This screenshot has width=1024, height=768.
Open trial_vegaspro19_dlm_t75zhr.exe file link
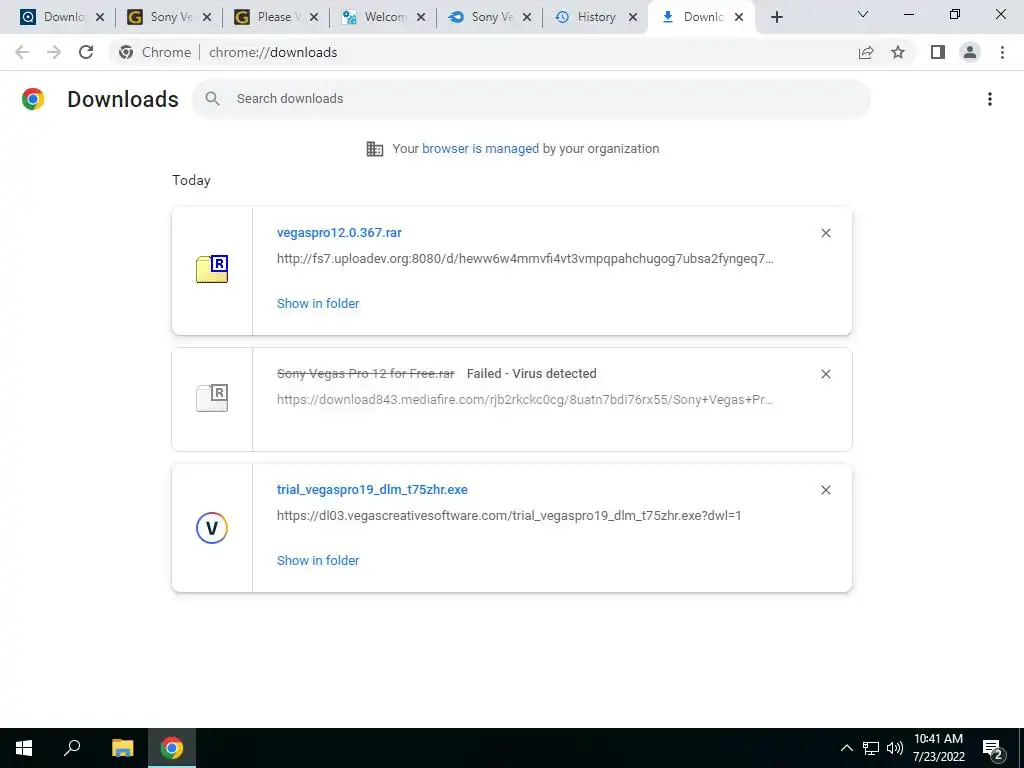coord(372,490)
